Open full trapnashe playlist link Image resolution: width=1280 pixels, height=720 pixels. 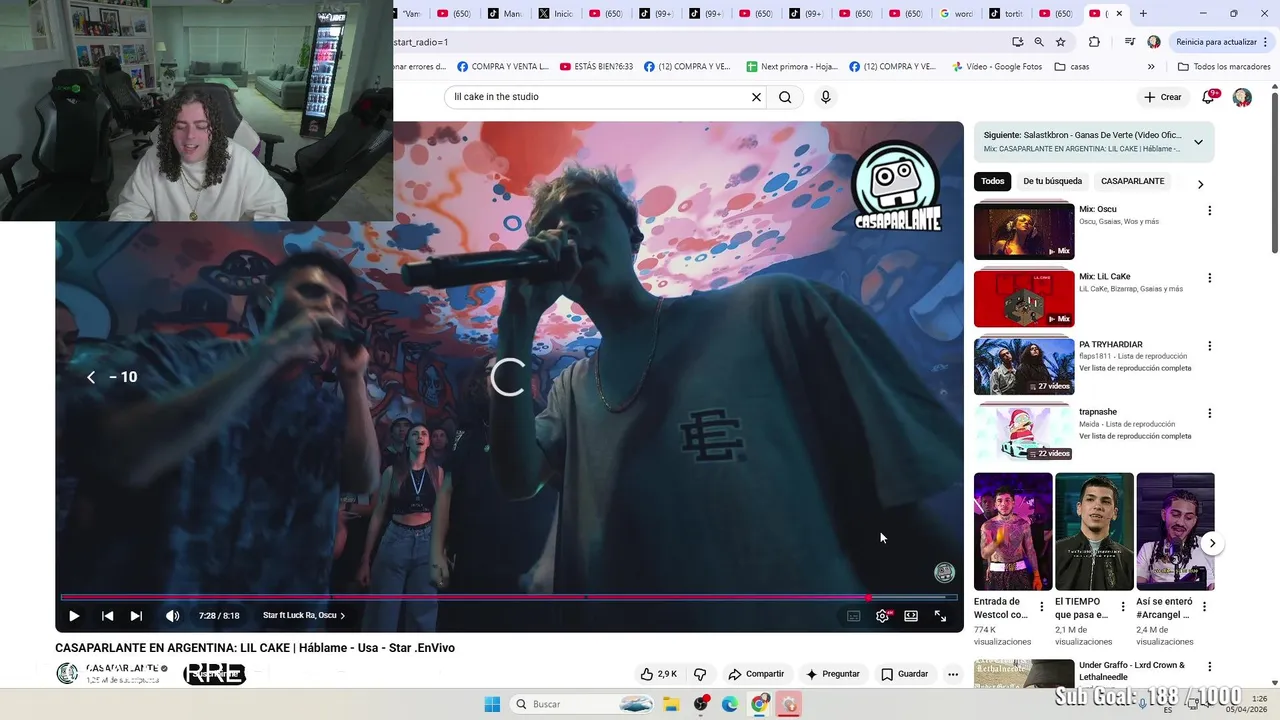1135,436
